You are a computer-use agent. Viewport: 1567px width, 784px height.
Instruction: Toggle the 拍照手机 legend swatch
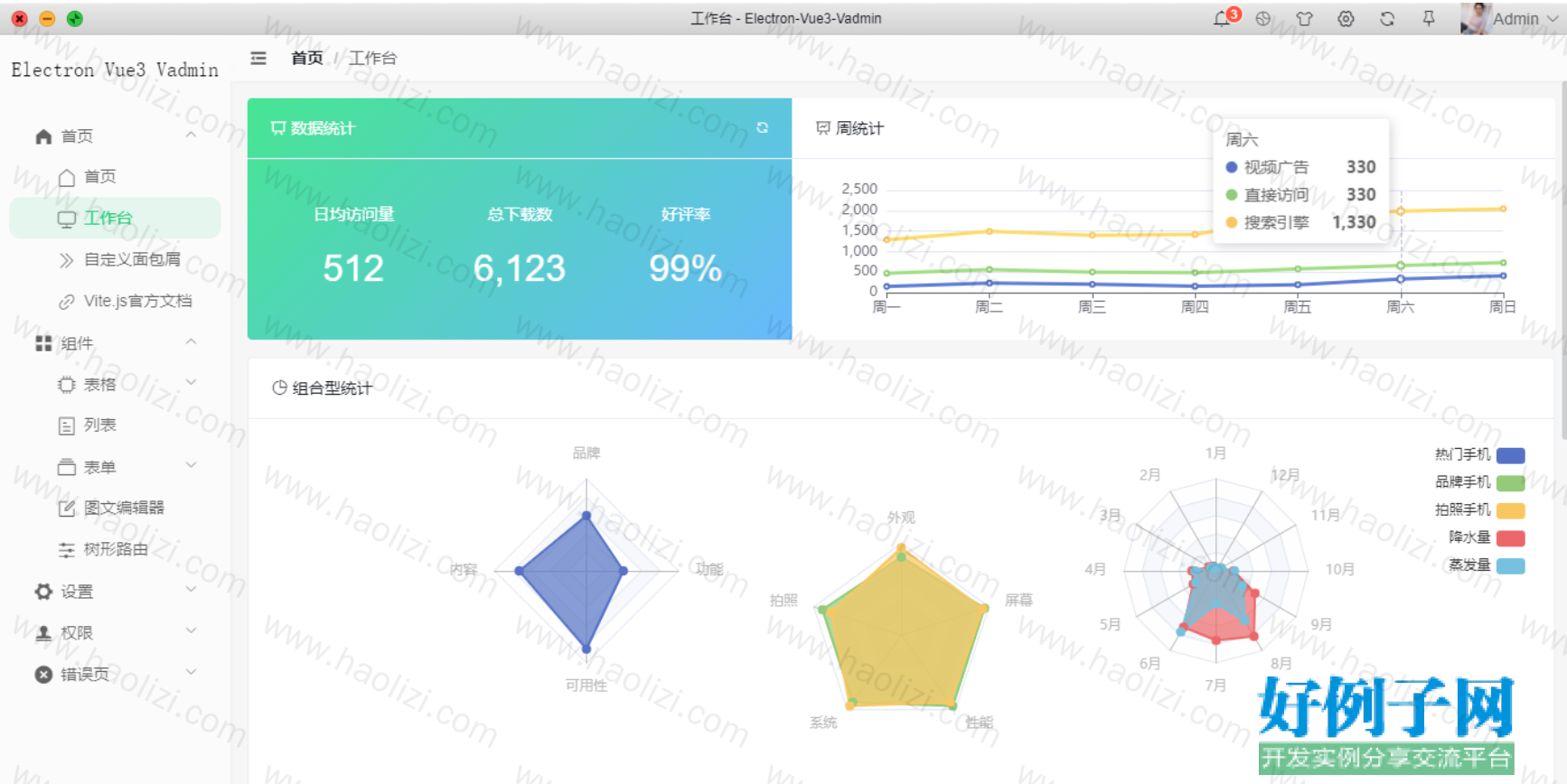[x=1511, y=510]
